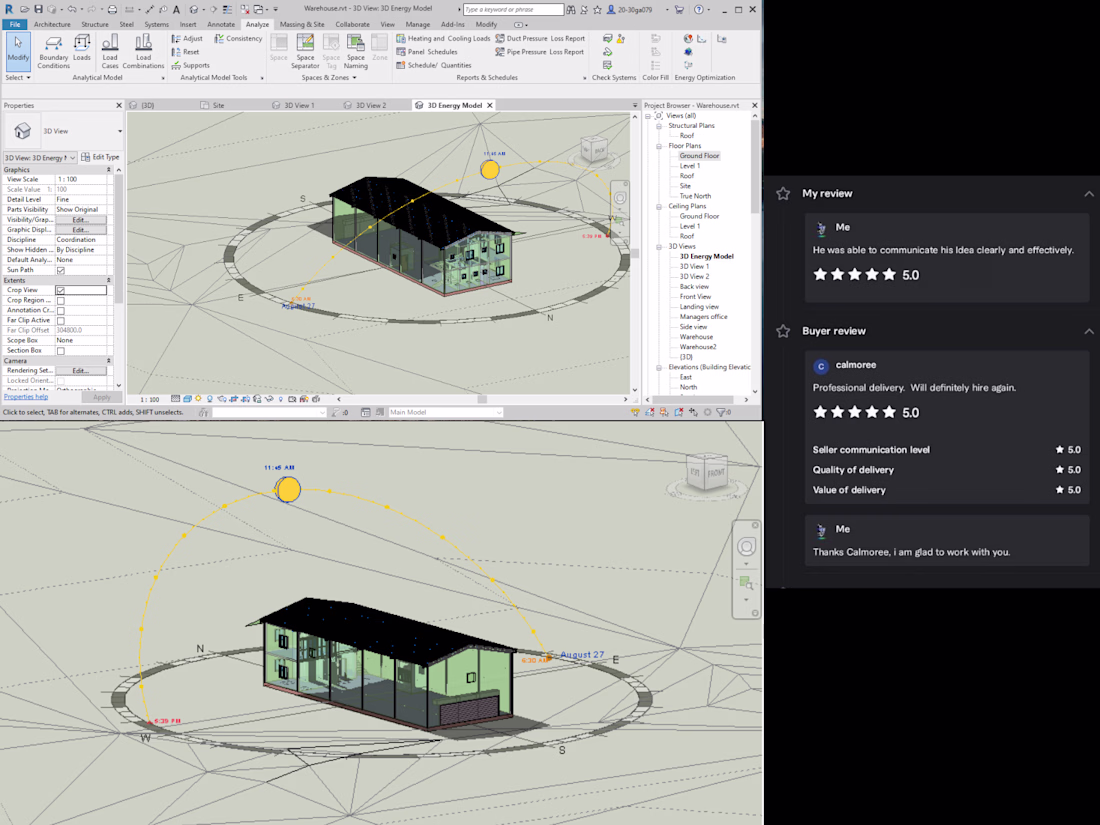Open Front View in Project Browser
Screen dimensions: 1100x825
coord(695,297)
